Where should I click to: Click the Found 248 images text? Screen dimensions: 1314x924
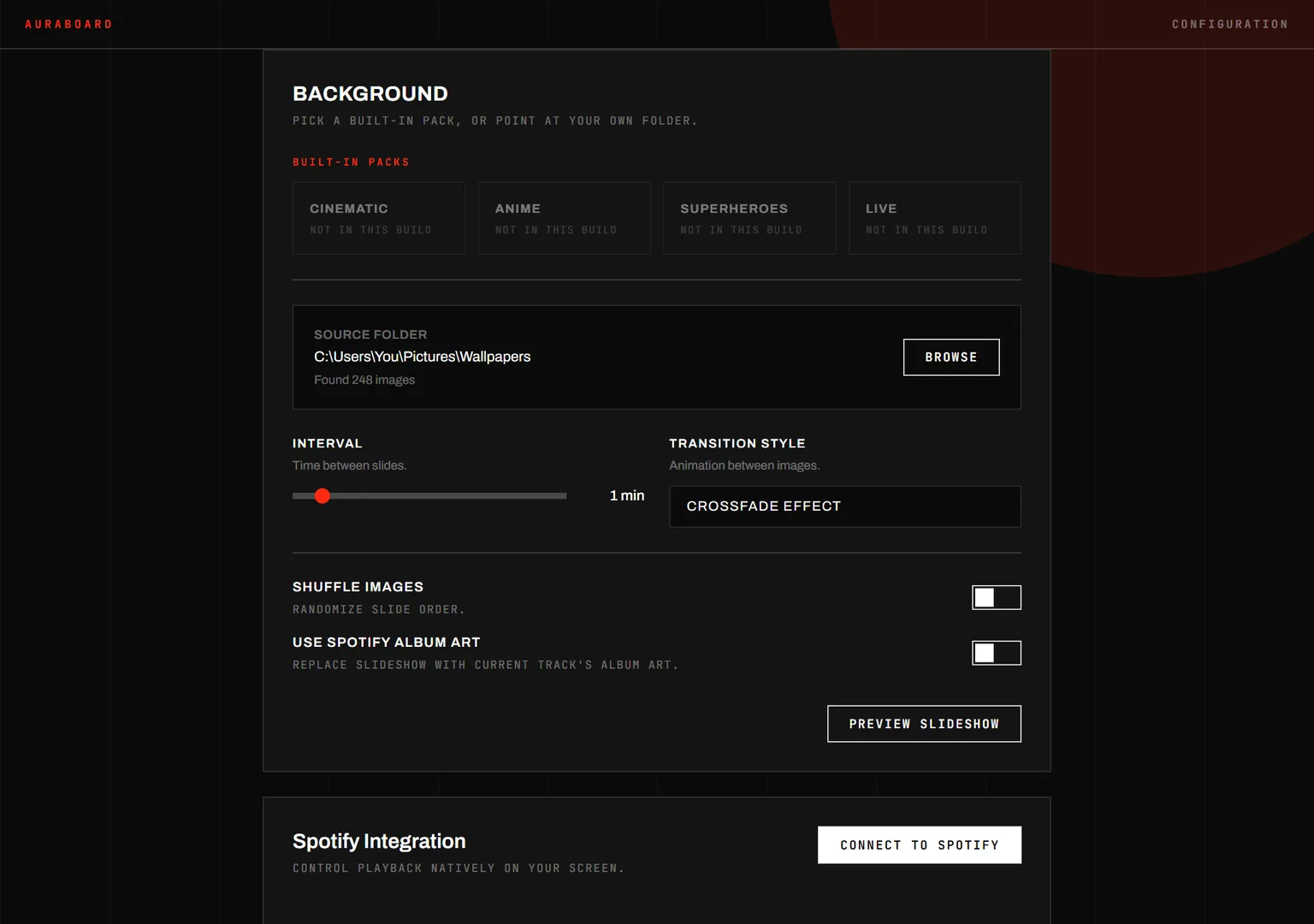point(364,380)
